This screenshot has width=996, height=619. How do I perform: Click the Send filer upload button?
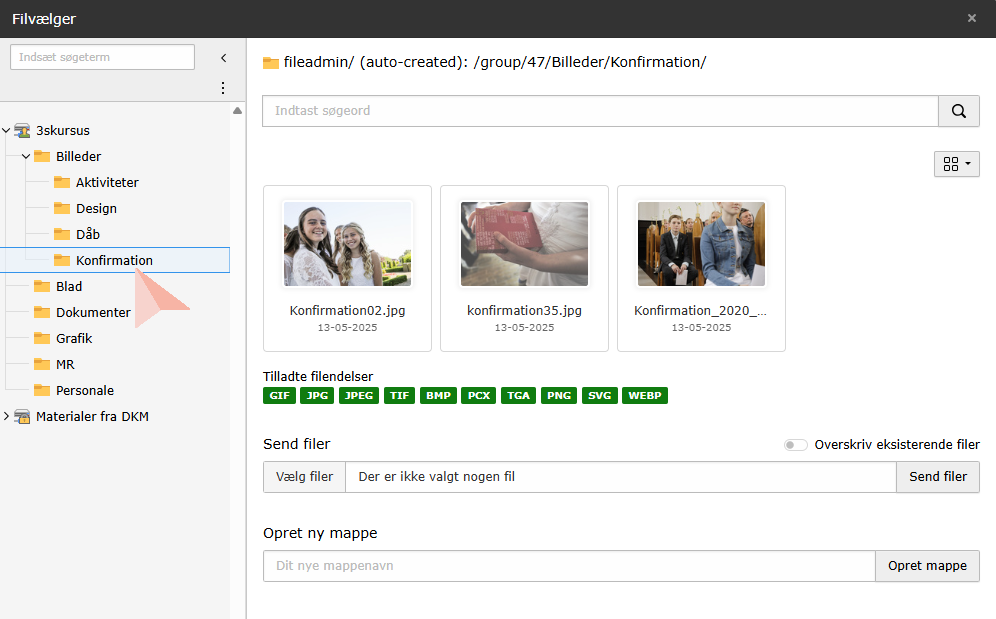tap(938, 477)
